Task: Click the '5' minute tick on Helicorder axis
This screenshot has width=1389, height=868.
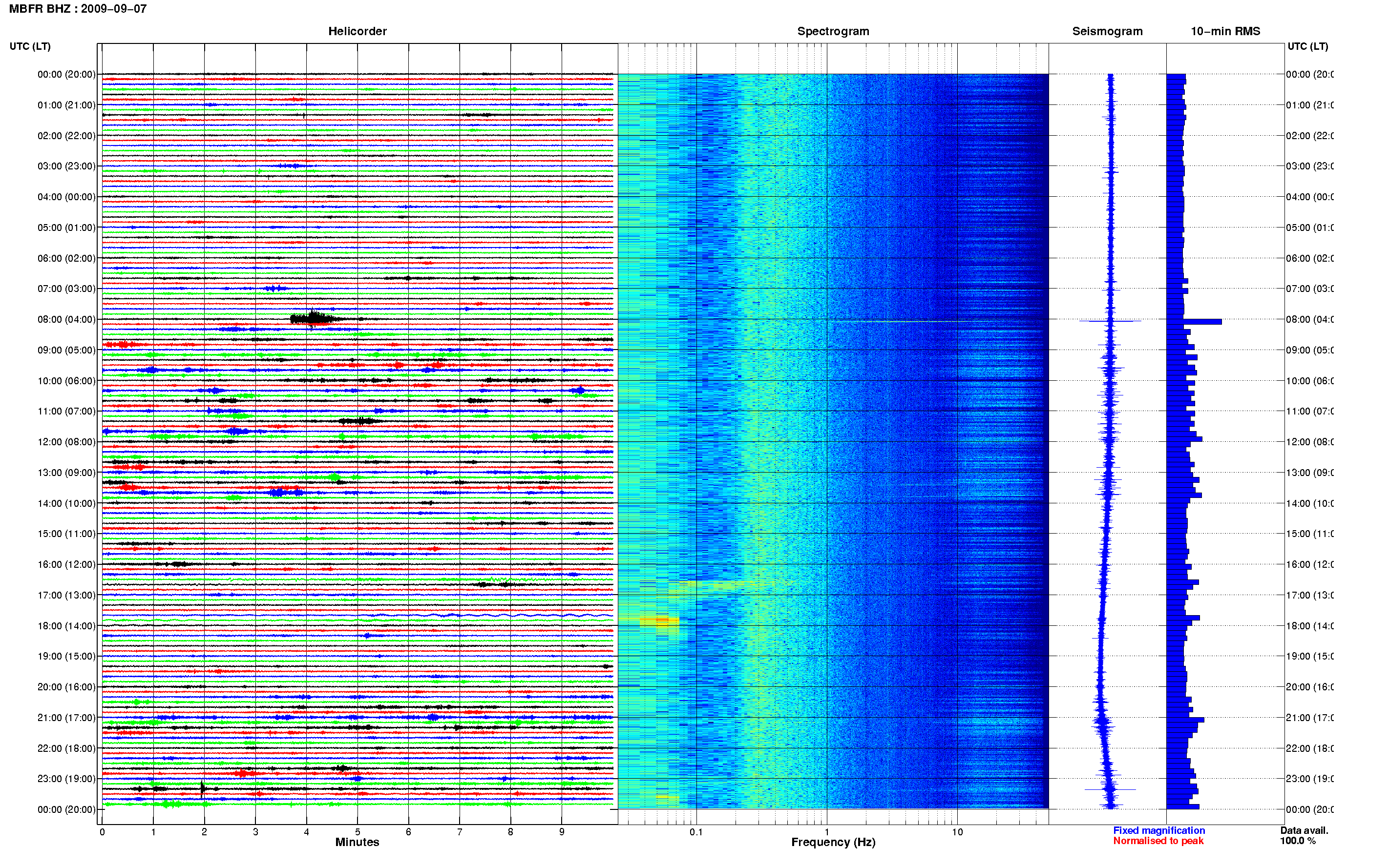Action: (x=357, y=832)
